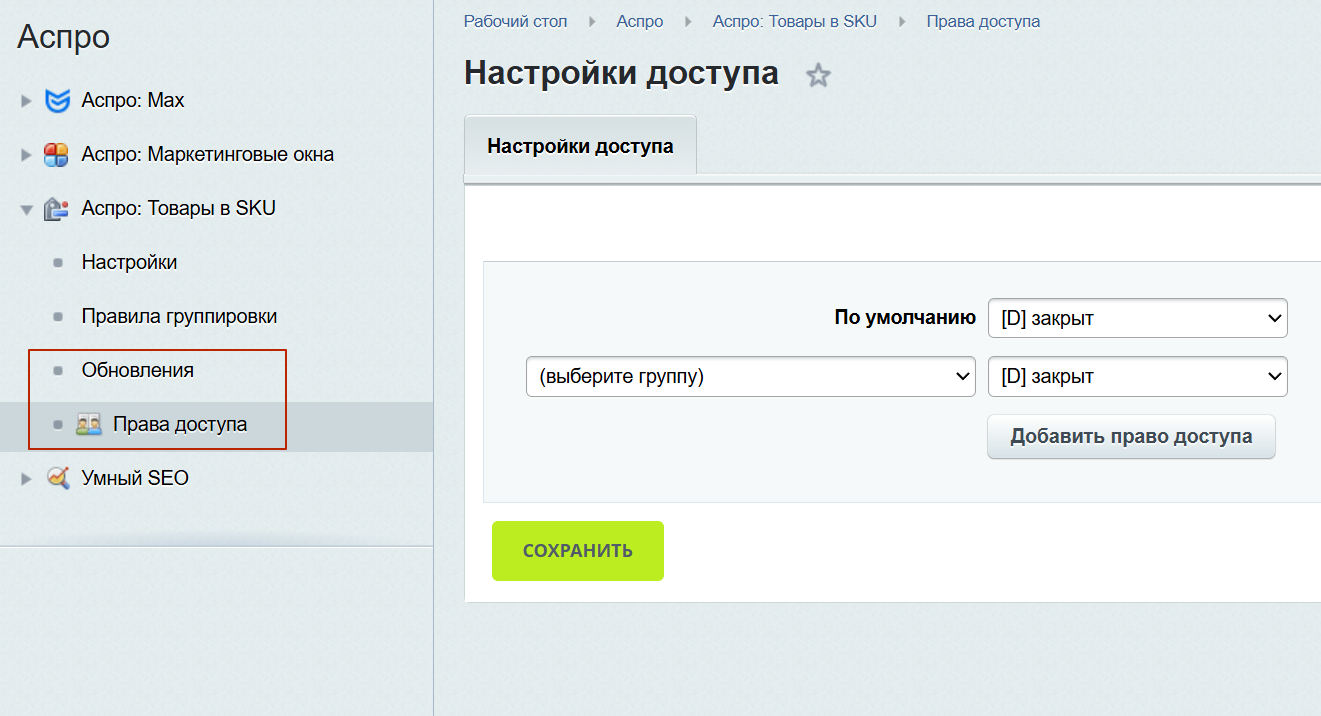
Task: Click the Аспро: Товары в SKU module icon
Action: [56, 209]
